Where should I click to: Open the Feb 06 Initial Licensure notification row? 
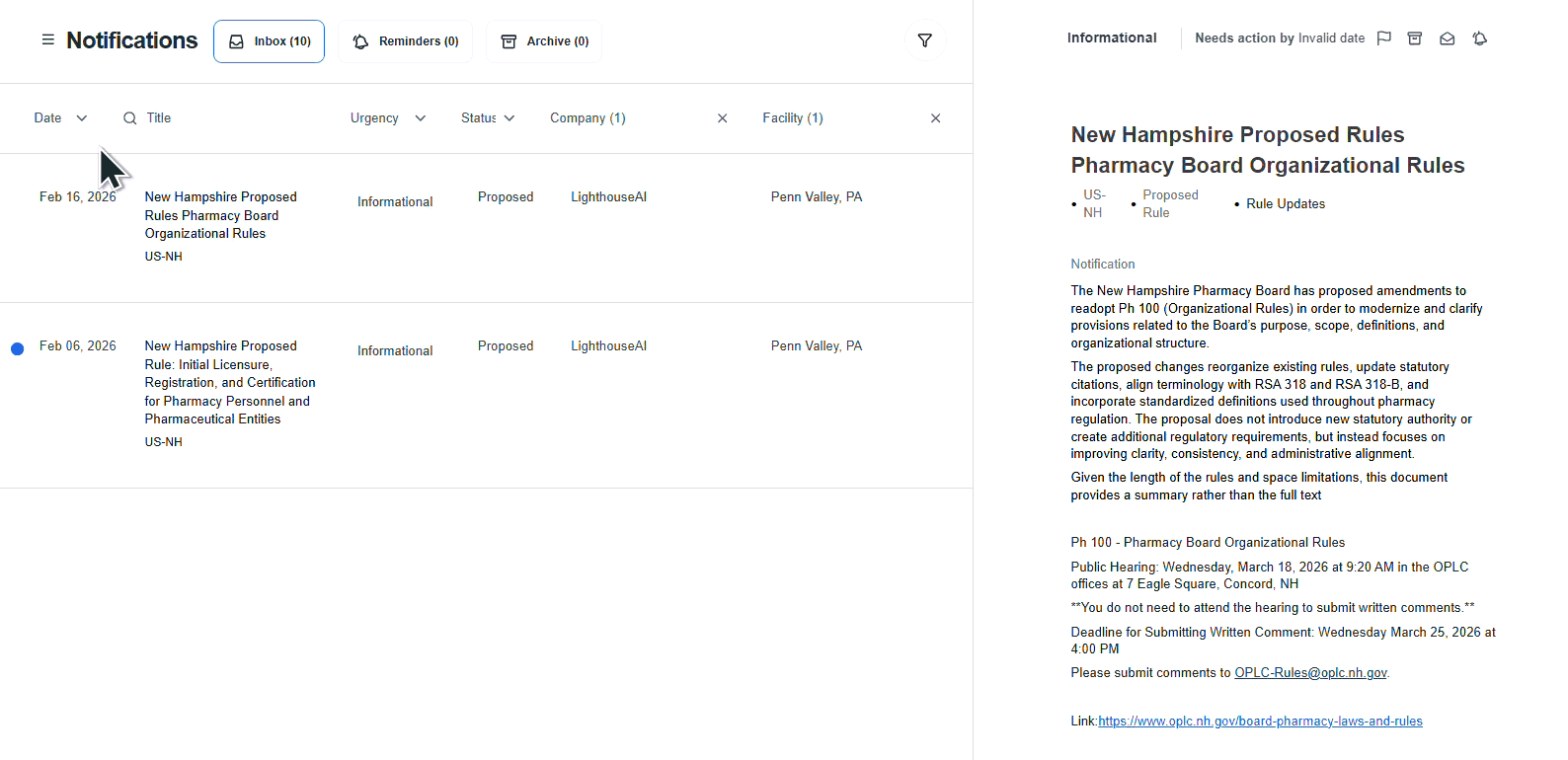pos(227,383)
